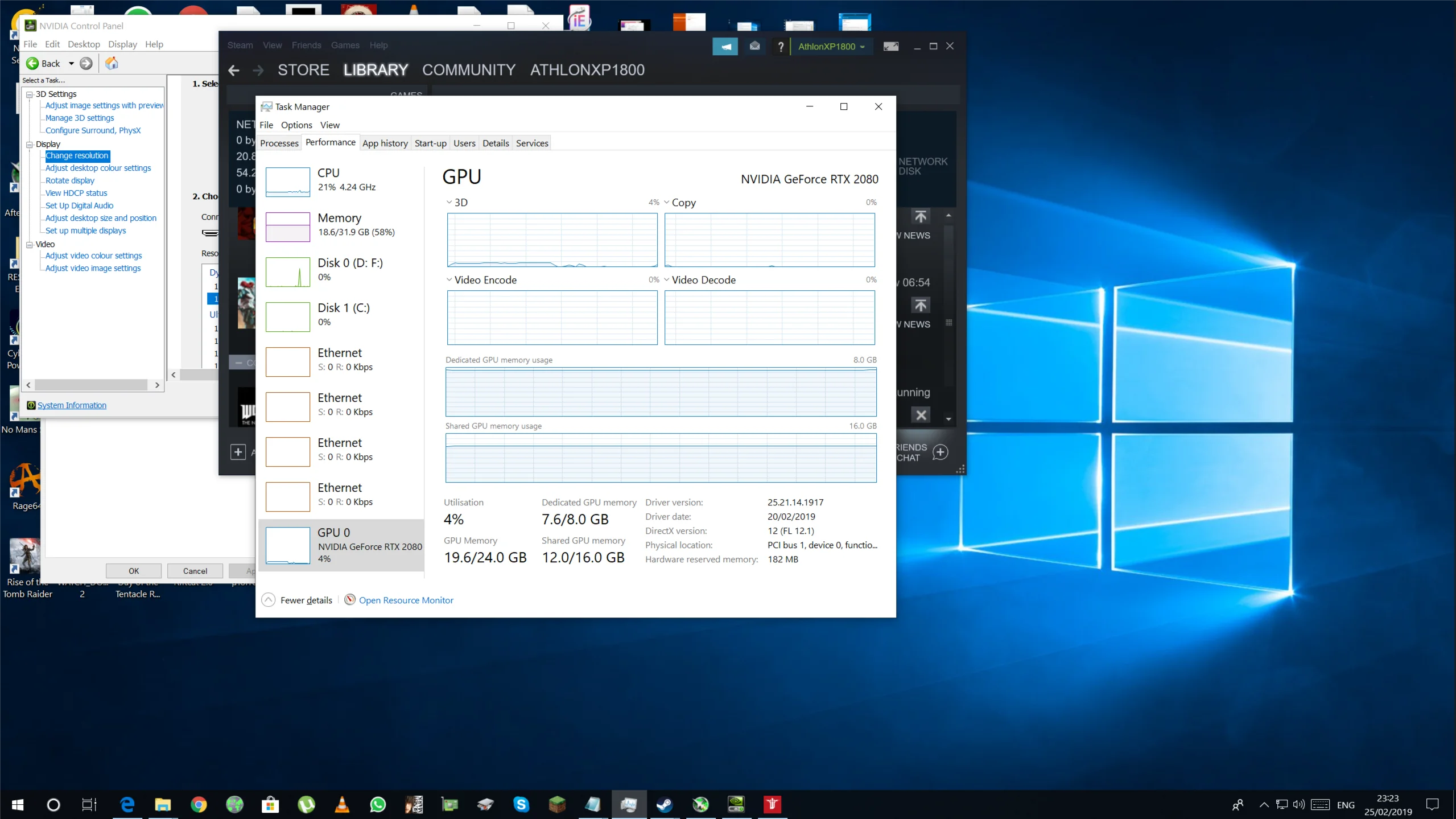
Task: Click Steam Big Picture mode icon
Action: point(891,47)
